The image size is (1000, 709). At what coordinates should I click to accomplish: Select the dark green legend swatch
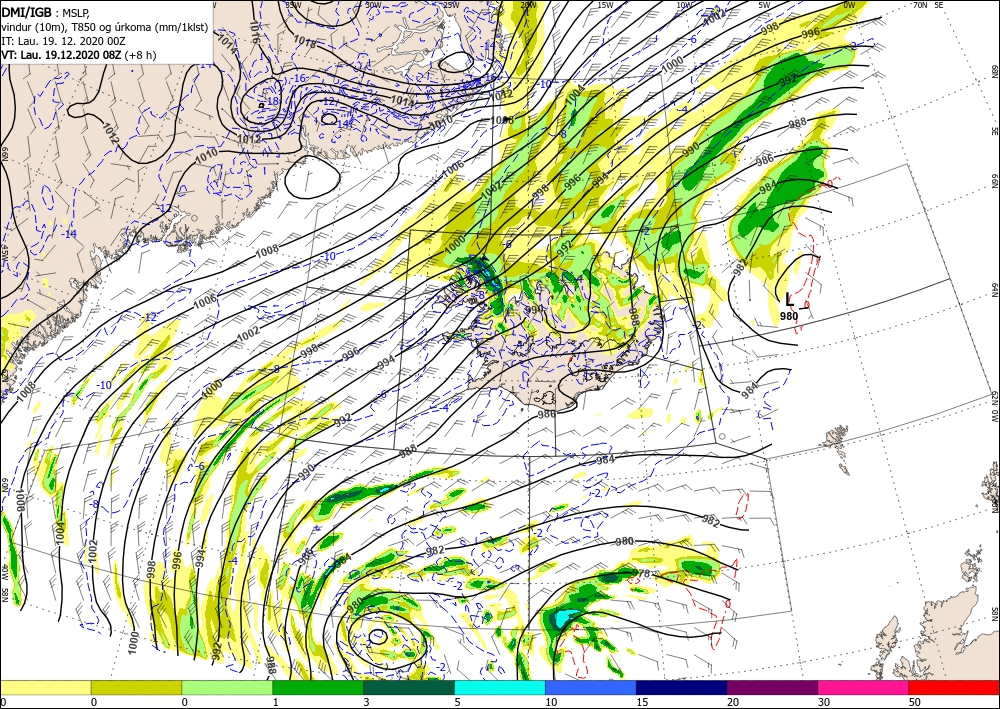pos(409,687)
